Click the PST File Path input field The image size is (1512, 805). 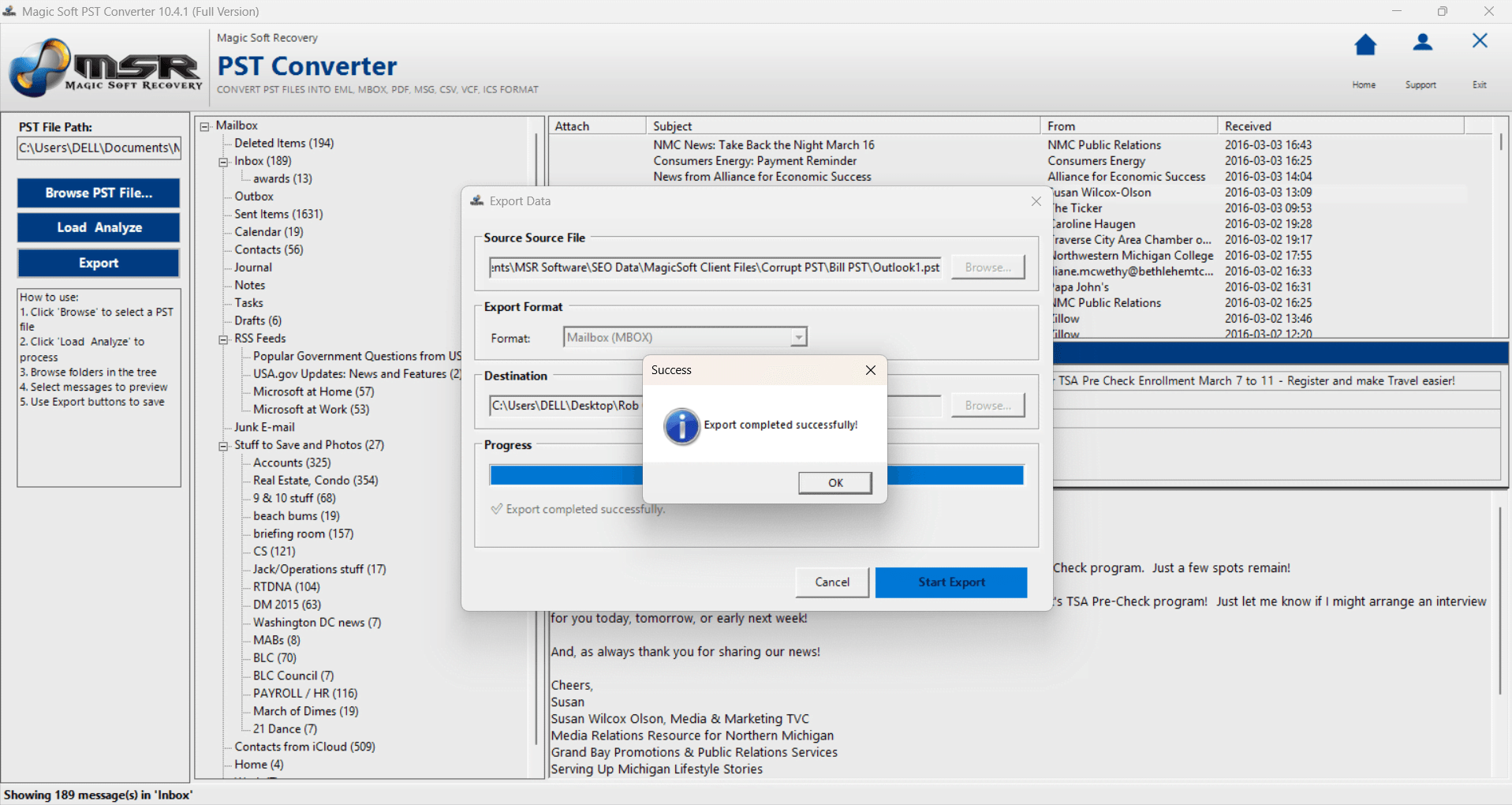click(x=99, y=148)
